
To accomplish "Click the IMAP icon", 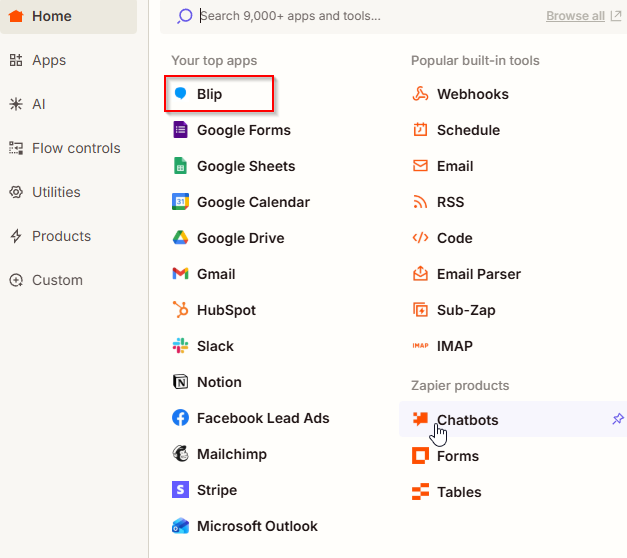I will coord(420,346).
